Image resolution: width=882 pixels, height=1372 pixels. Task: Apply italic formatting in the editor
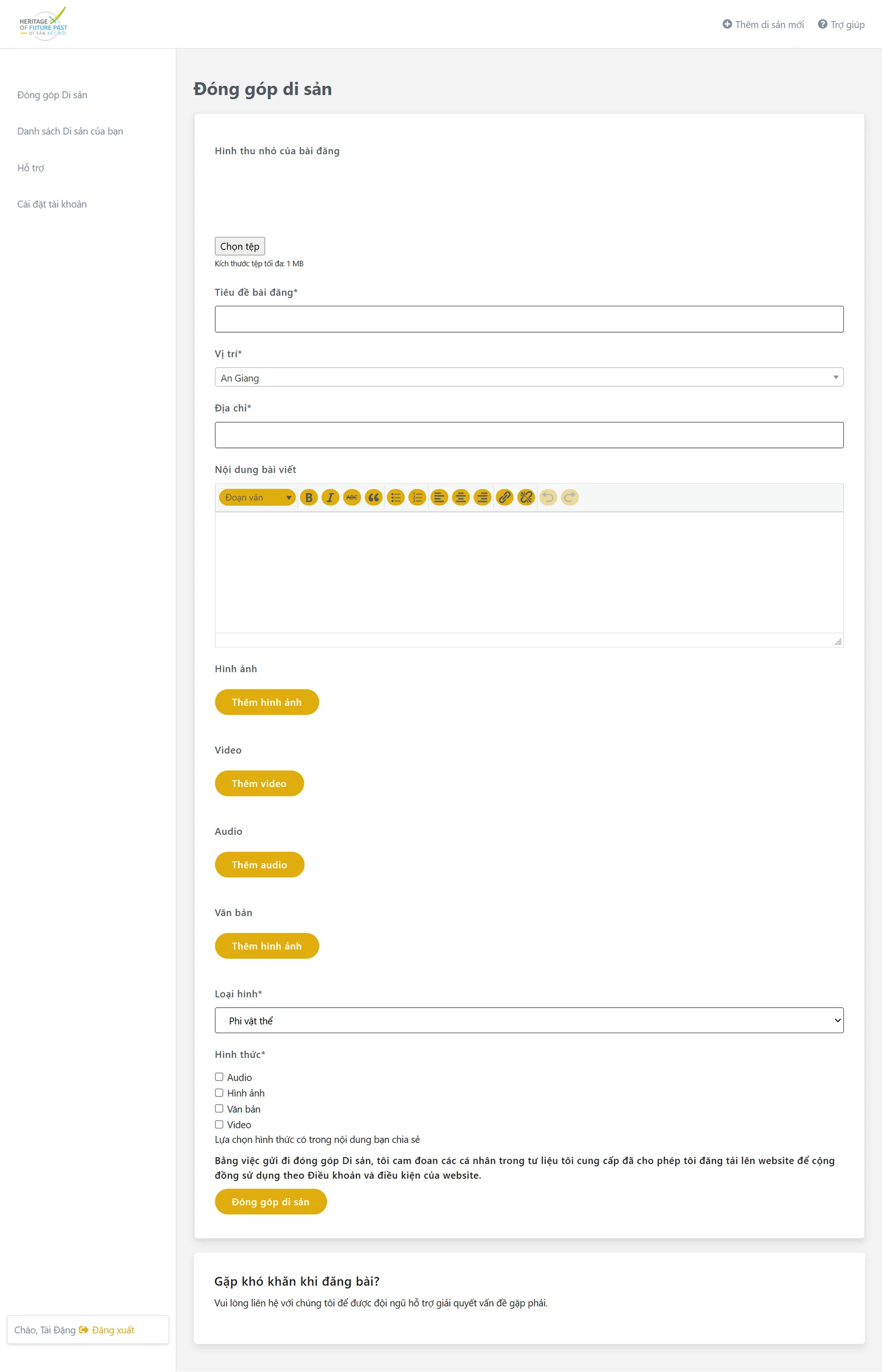(x=330, y=498)
